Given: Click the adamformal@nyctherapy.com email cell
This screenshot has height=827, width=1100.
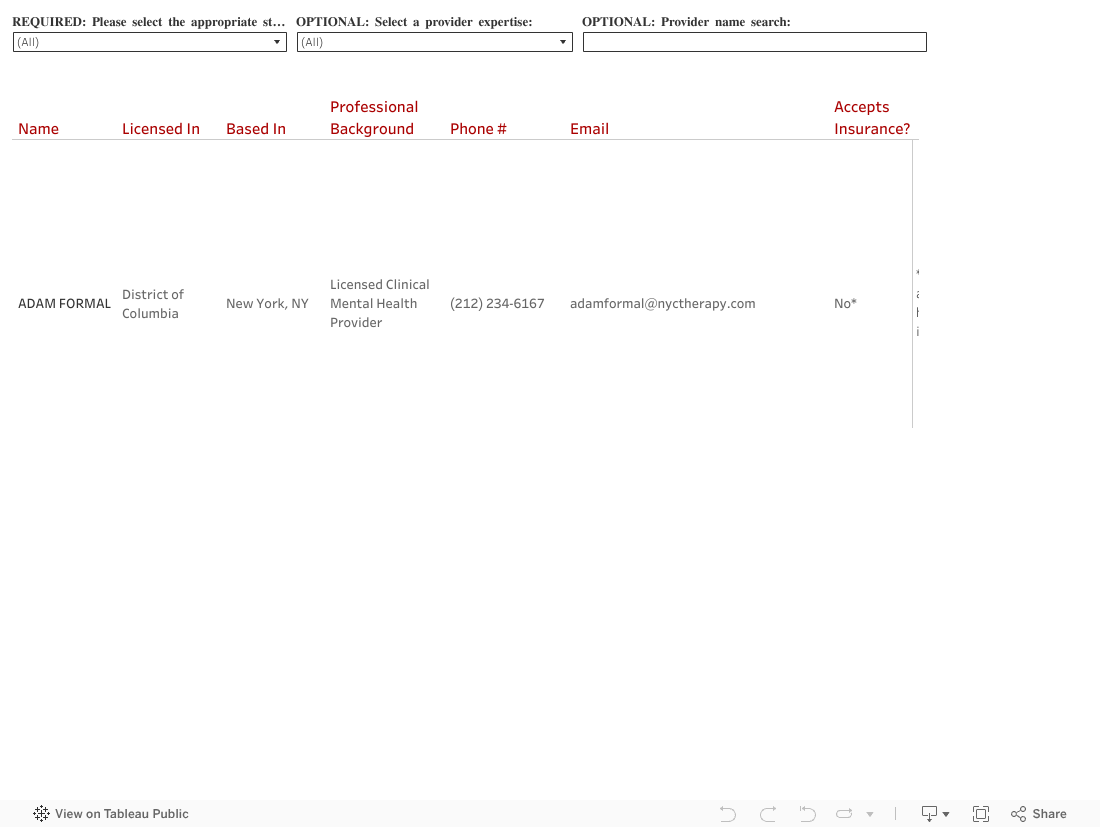Looking at the screenshot, I should pos(663,304).
